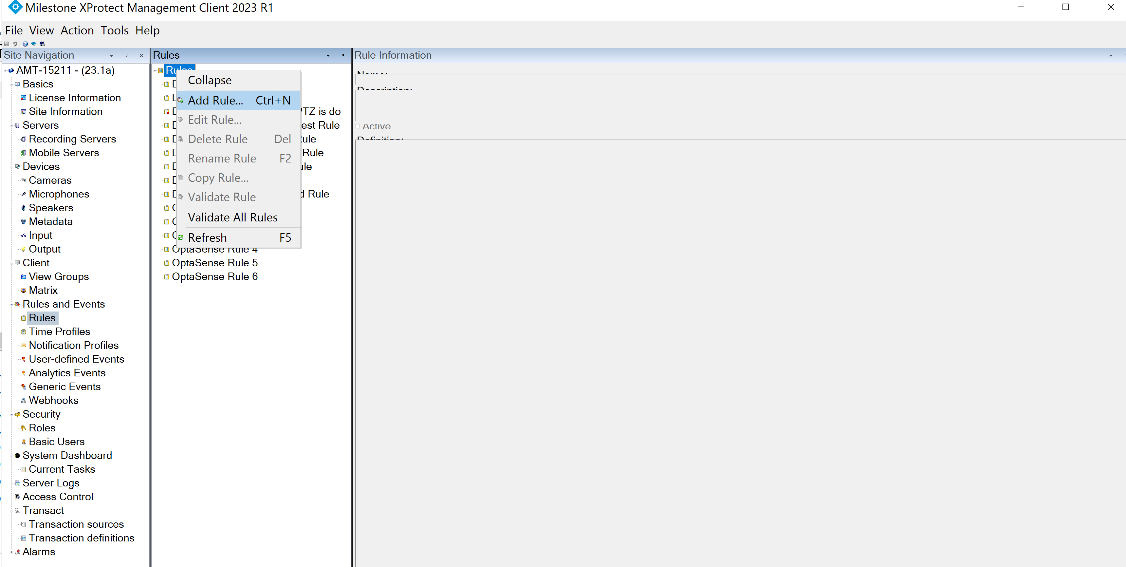Image resolution: width=1126 pixels, height=567 pixels.
Task: Select OptaSense Rule 6 in rules list
Action: (x=215, y=276)
